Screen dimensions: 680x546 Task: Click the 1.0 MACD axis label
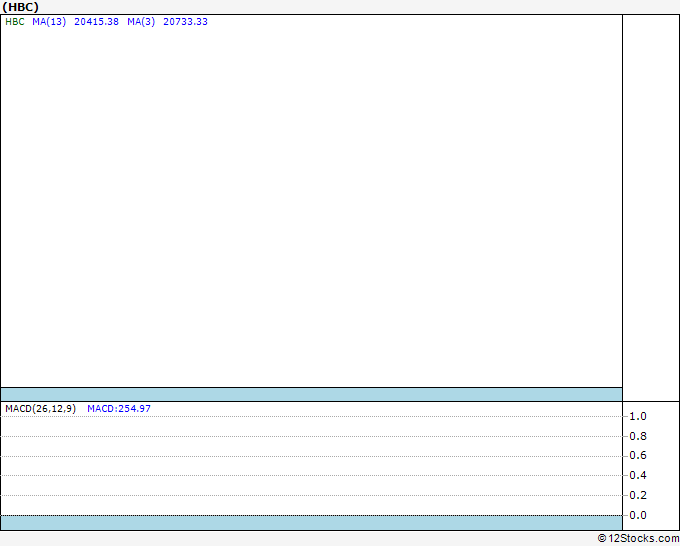(x=638, y=416)
